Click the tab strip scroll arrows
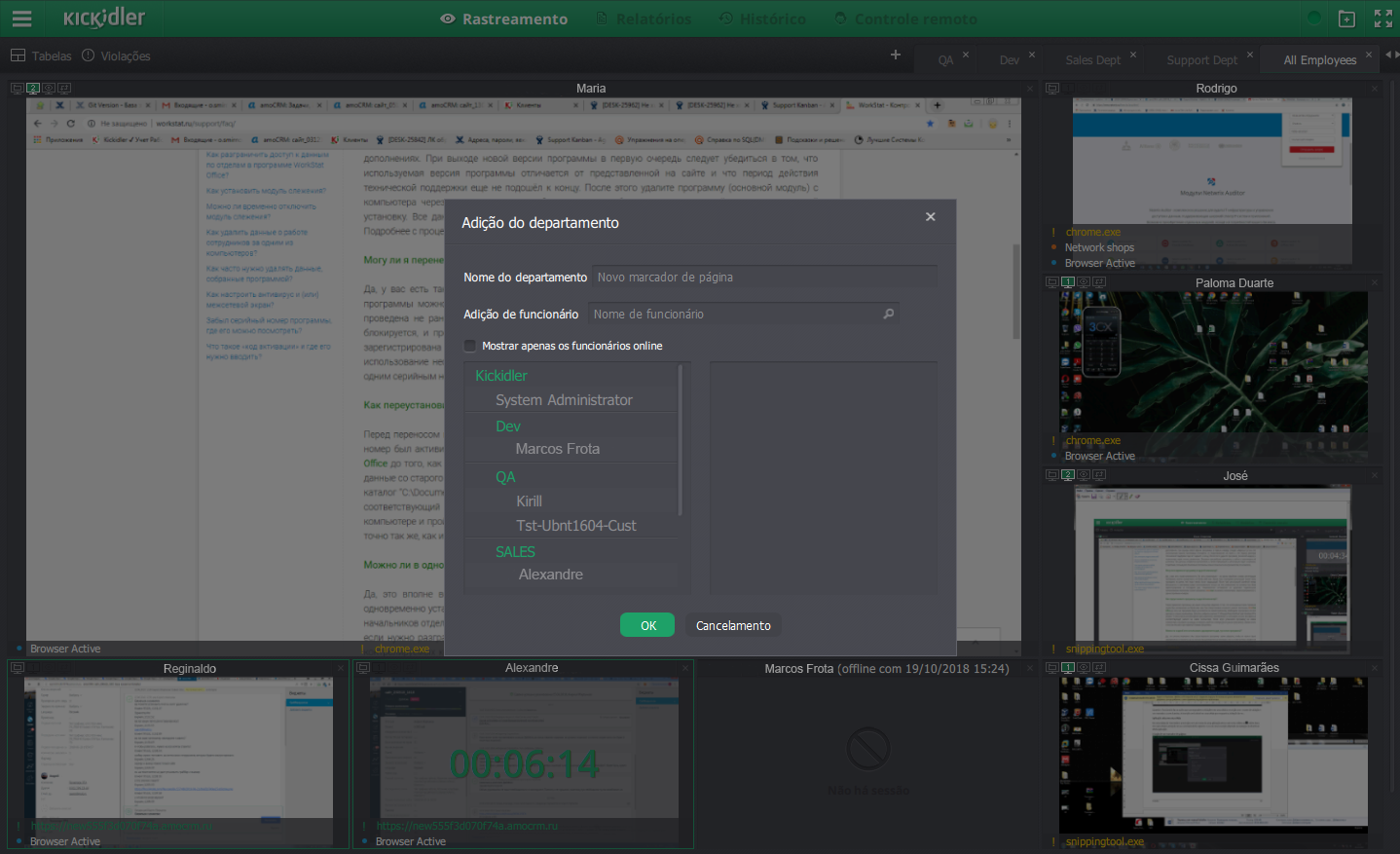 click(x=1391, y=55)
